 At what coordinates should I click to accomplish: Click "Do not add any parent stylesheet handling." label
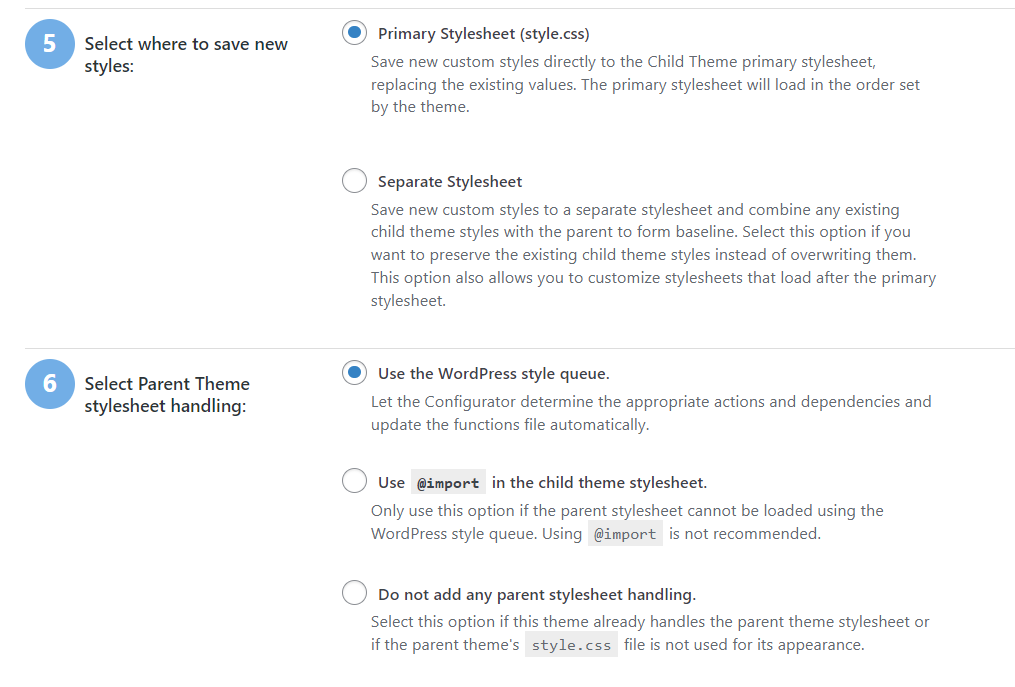click(536, 594)
